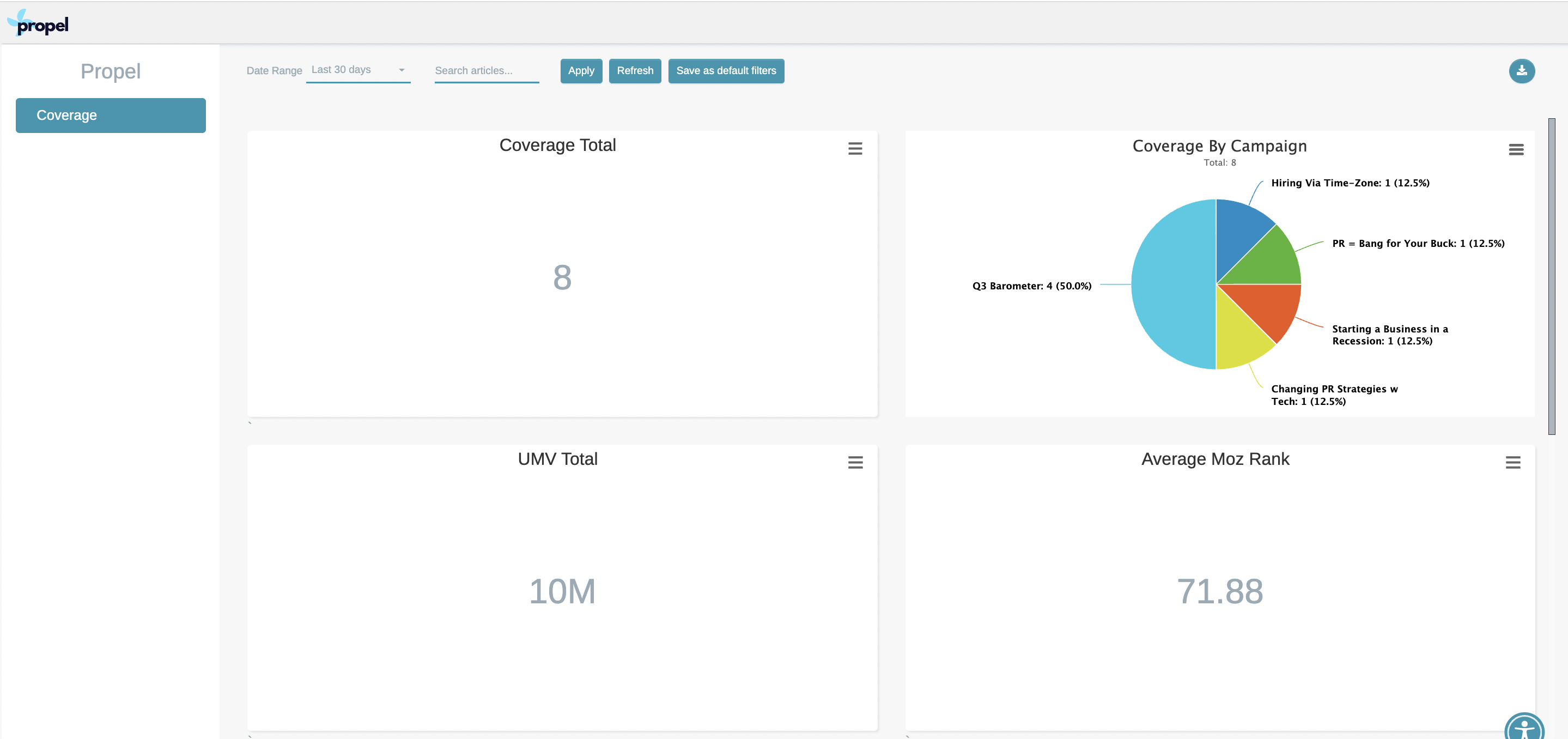Viewport: 1568px width, 739px height.
Task: Open Average Moz Rank chart menu icon
Action: coord(1512,463)
